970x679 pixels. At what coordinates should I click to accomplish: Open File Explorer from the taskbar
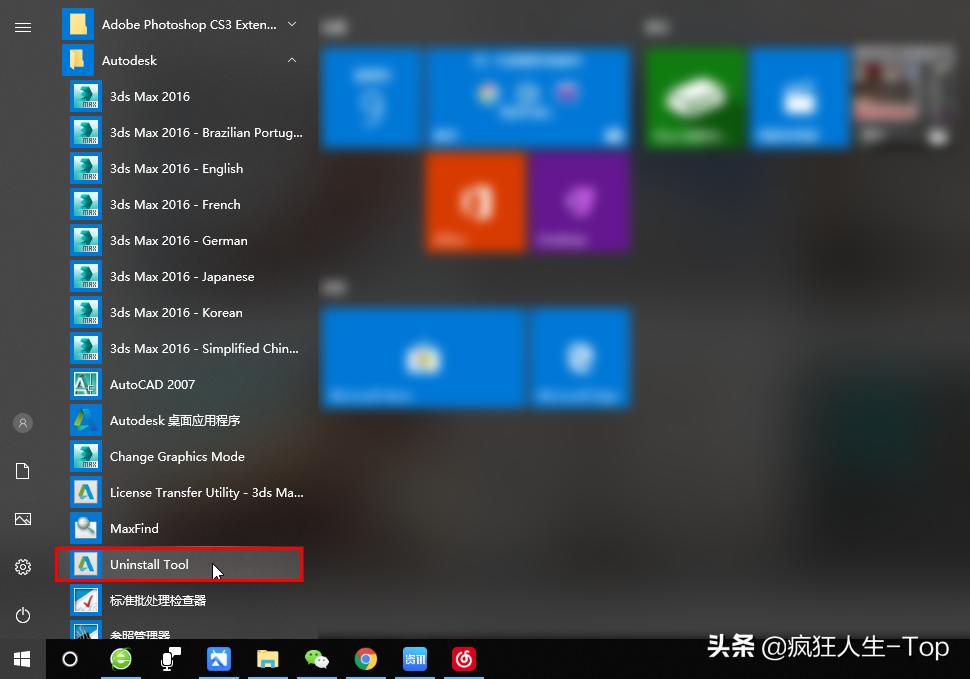coord(267,659)
